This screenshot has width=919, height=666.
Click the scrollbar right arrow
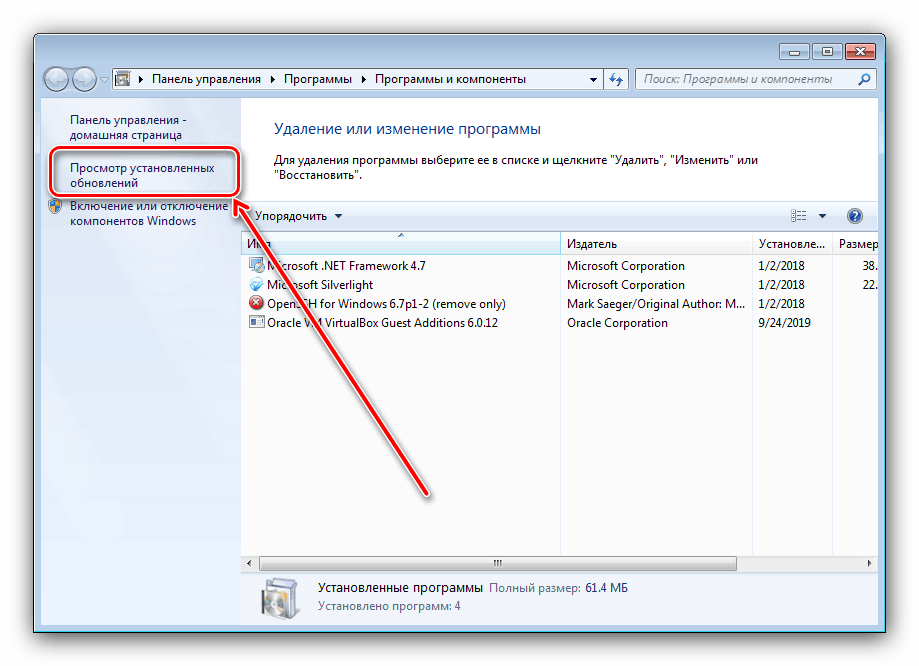(x=869, y=563)
